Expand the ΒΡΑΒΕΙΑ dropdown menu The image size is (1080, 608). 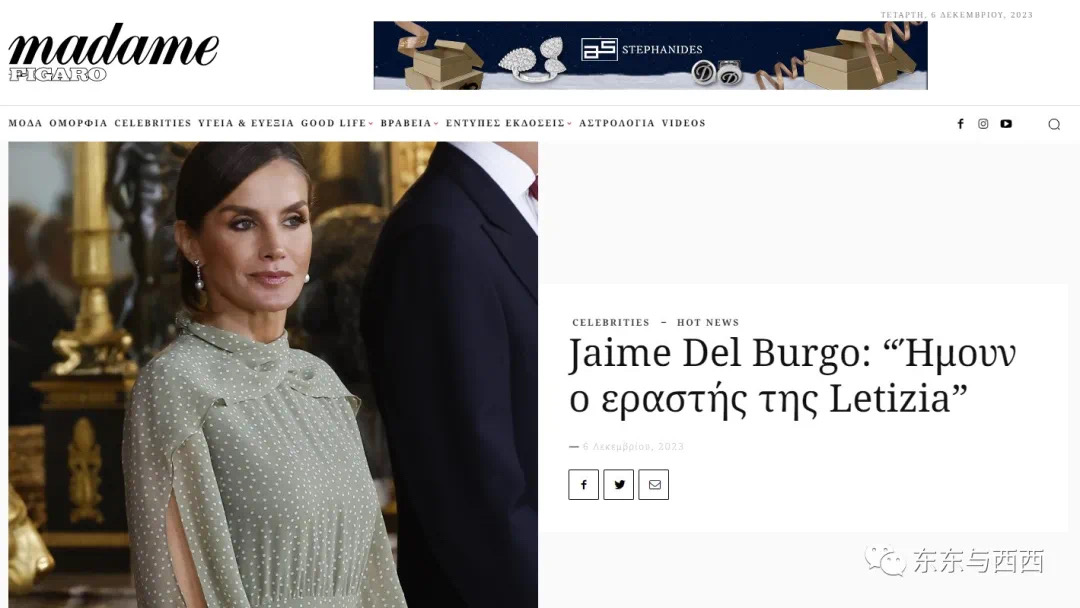(409, 123)
